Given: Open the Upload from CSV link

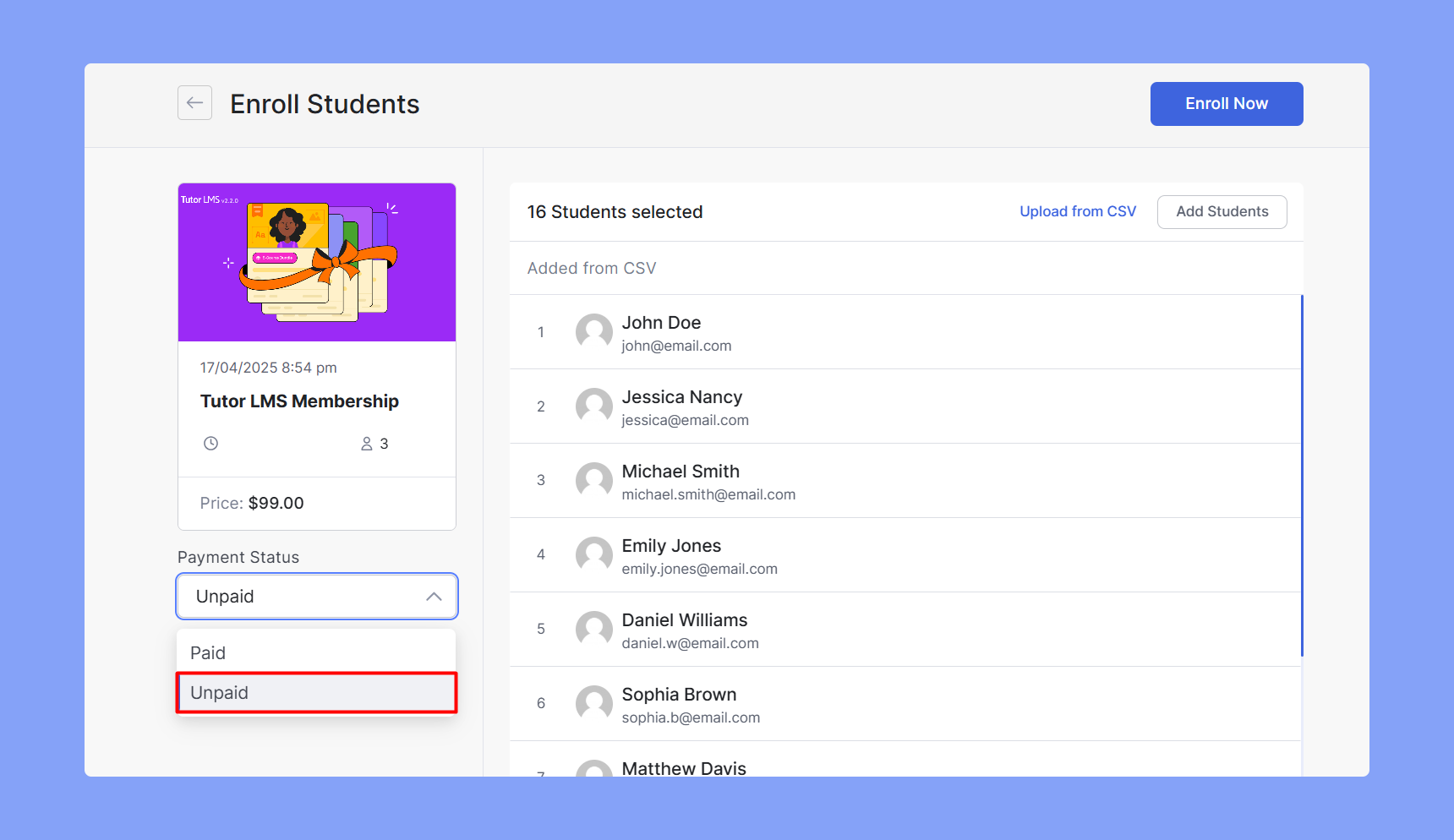Looking at the screenshot, I should click(x=1078, y=211).
